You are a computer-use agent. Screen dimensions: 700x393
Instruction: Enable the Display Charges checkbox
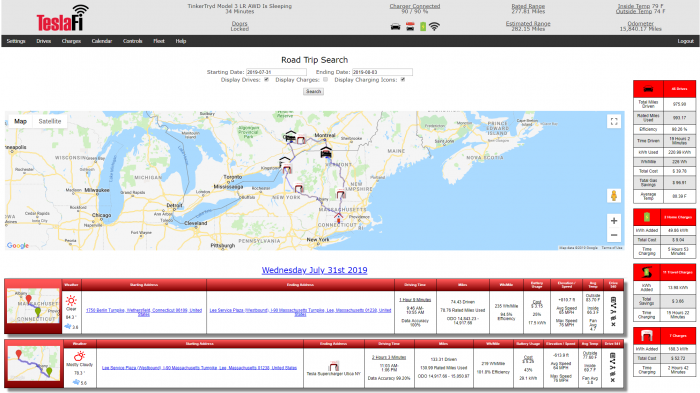[325, 79]
